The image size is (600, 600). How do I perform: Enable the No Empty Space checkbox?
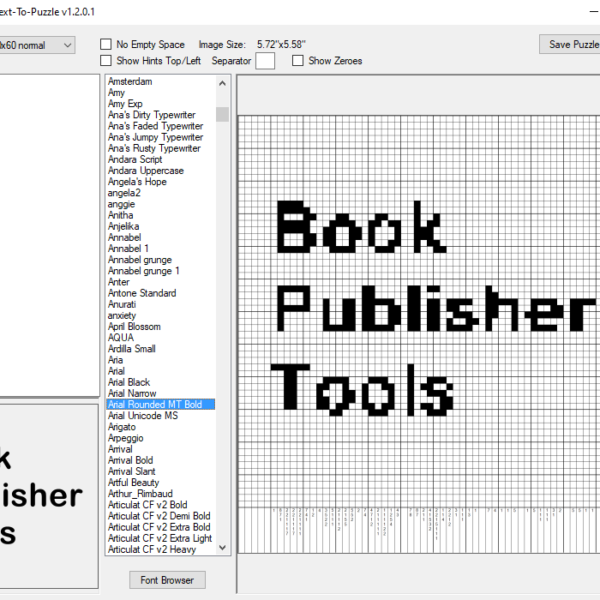click(x=106, y=44)
